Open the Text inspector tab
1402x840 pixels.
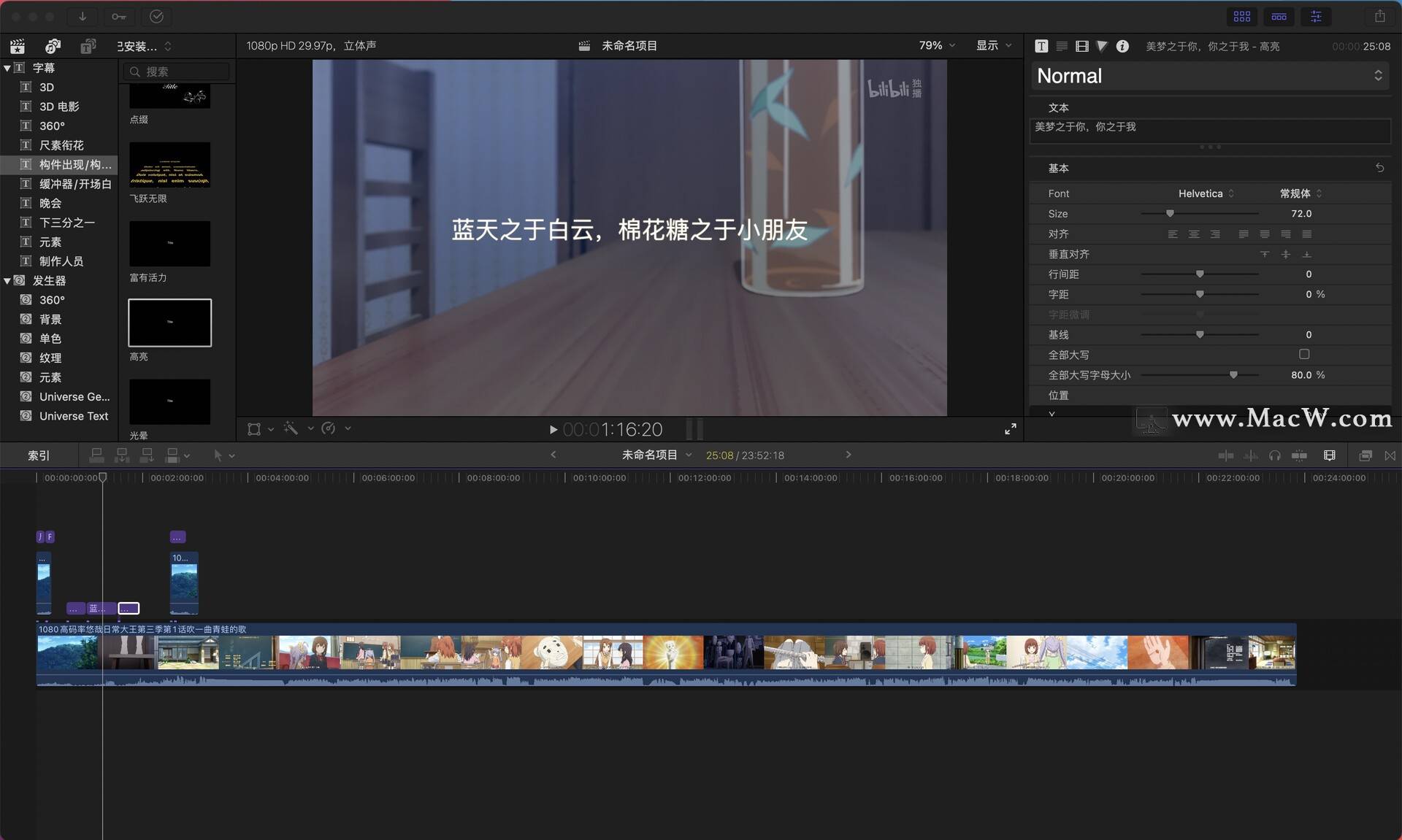pos(1041,46)
